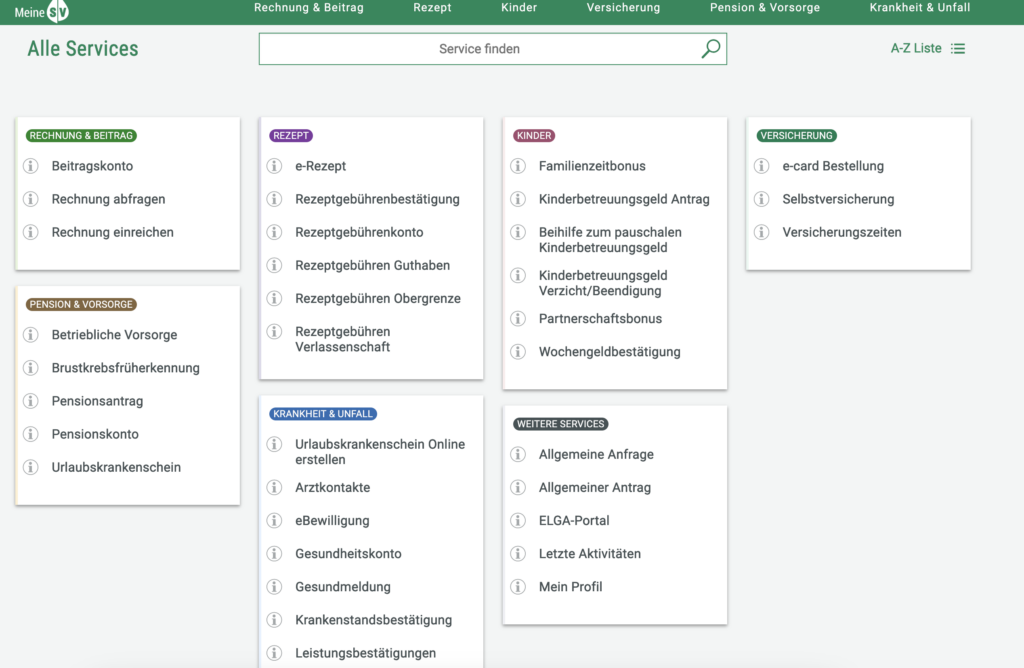Show info for ELGA-Portal
Viewport: 1024px width, 668px height.
[x=518, y=520]
